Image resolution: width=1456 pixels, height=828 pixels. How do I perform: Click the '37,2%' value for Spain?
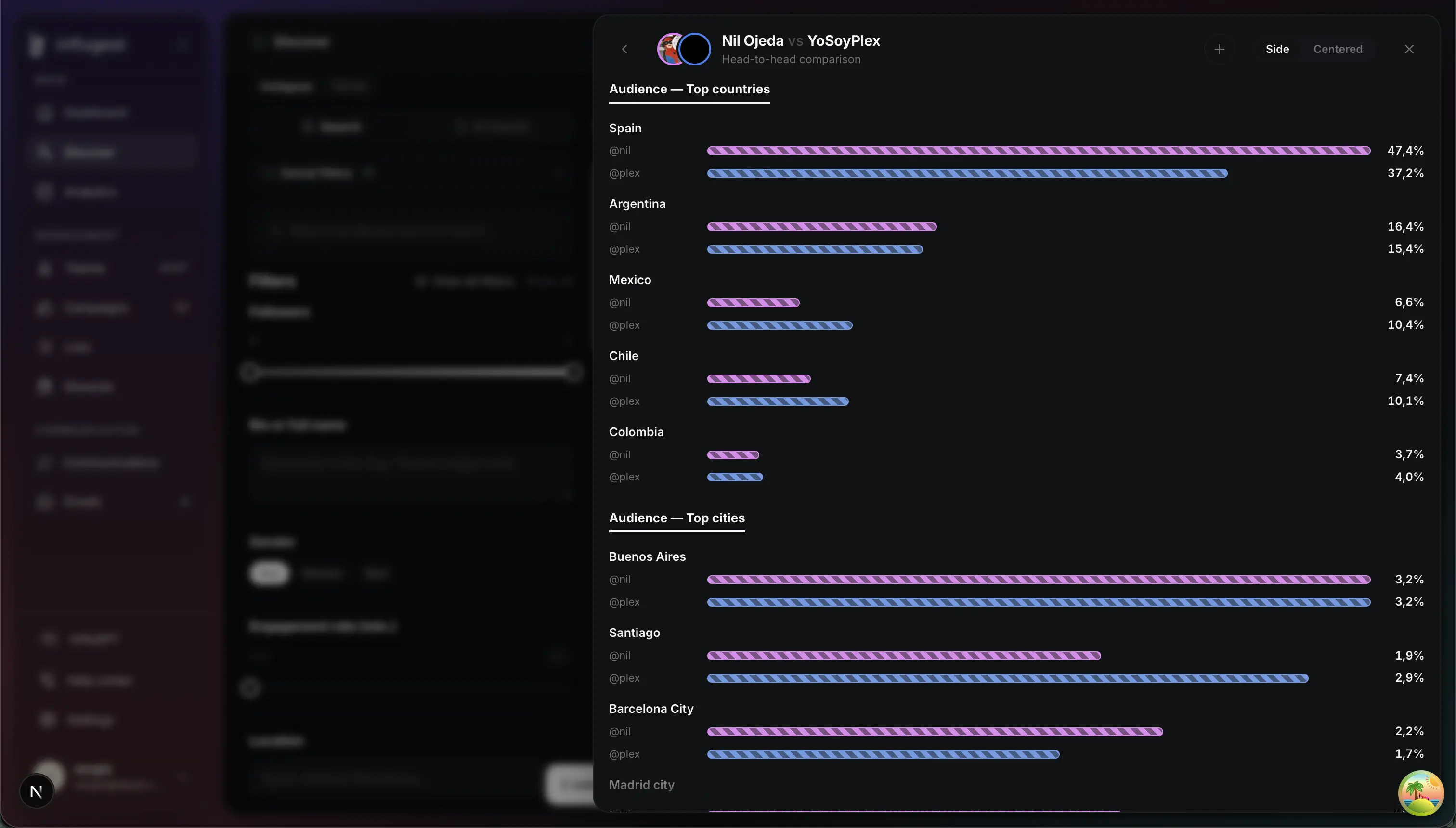[1405, 173]
